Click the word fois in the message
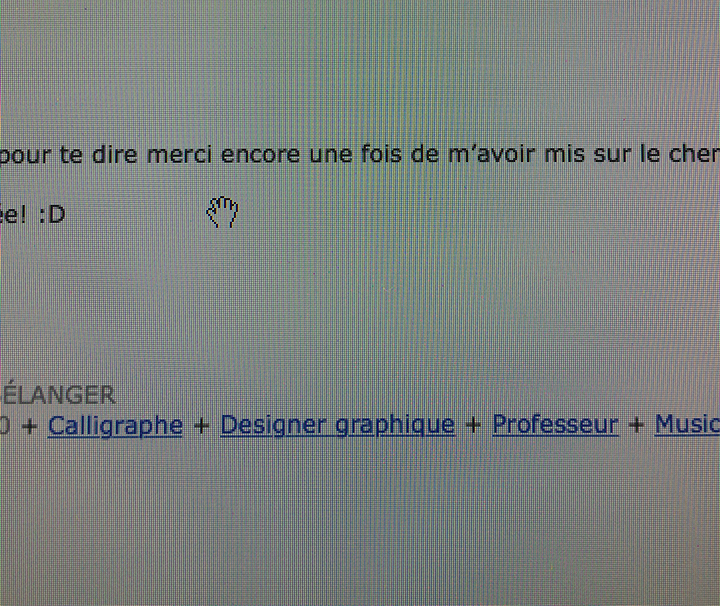Viewport: 720px width, 606px height. 381,153
